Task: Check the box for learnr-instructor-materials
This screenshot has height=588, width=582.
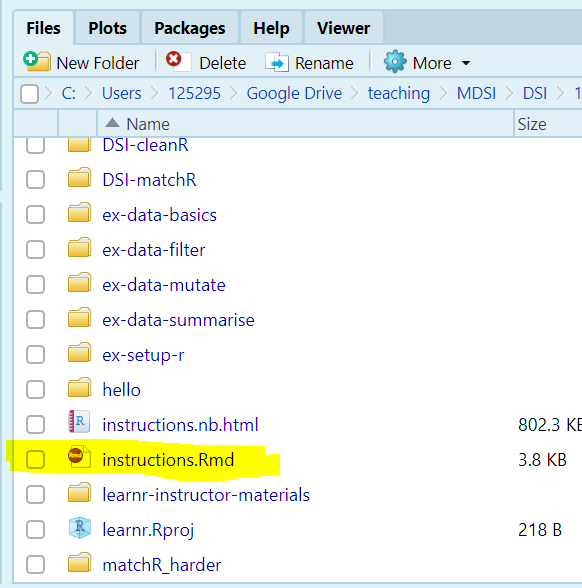Action: click(36, 494)
